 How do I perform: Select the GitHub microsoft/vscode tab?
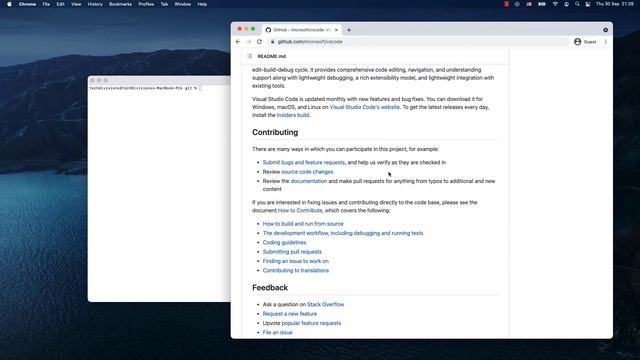pyautogui.click(x=302, y=30)
